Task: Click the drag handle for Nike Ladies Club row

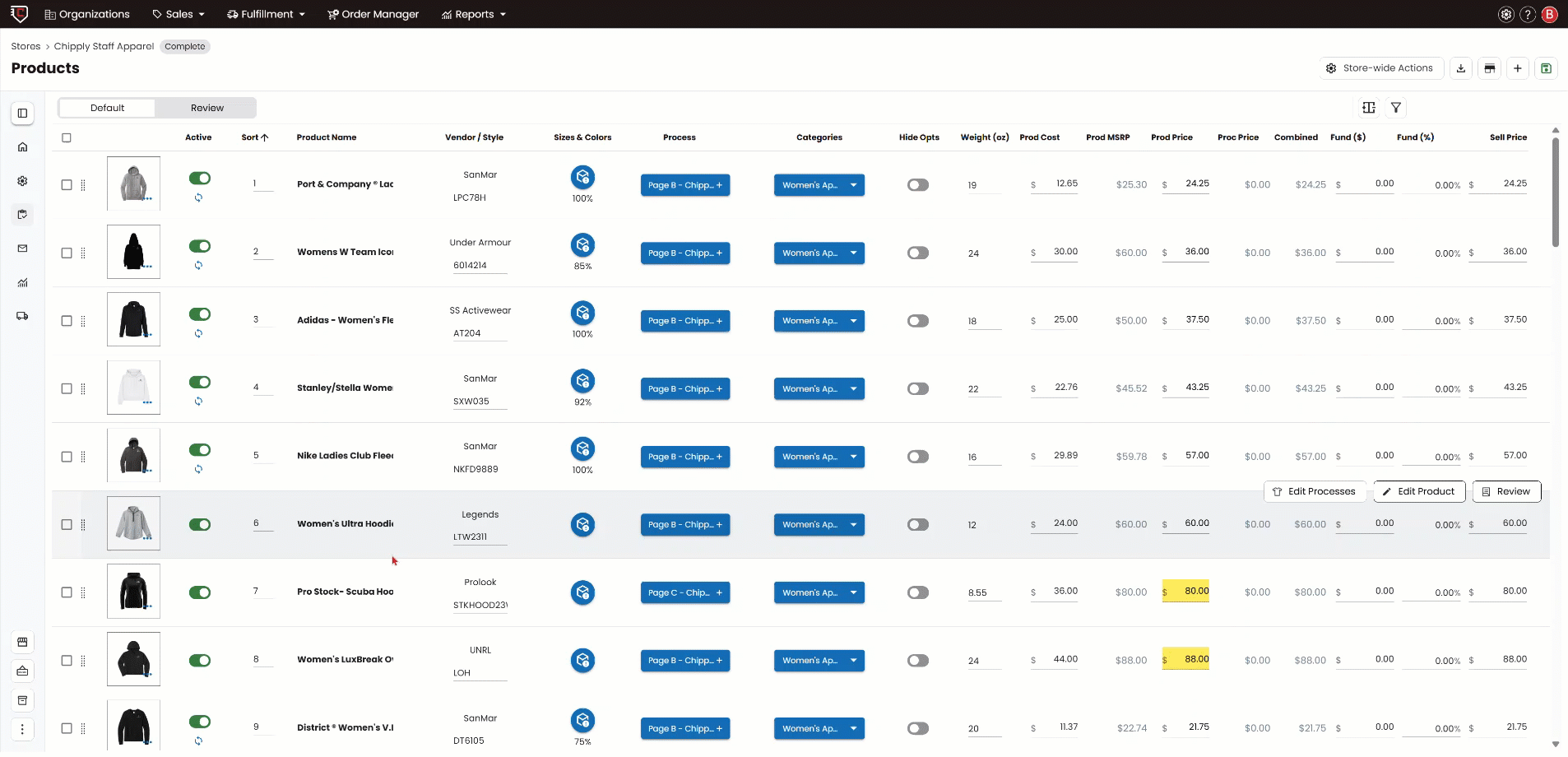Action: point(83,457)
